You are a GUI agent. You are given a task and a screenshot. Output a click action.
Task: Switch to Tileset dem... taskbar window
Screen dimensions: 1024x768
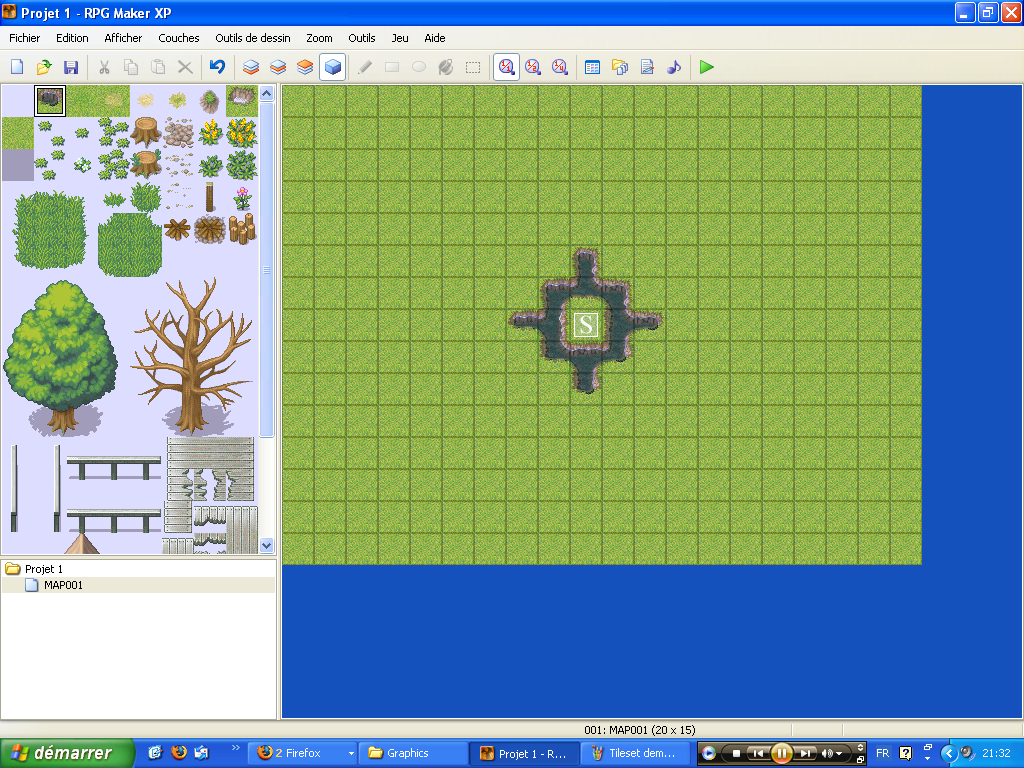(635, 753)
